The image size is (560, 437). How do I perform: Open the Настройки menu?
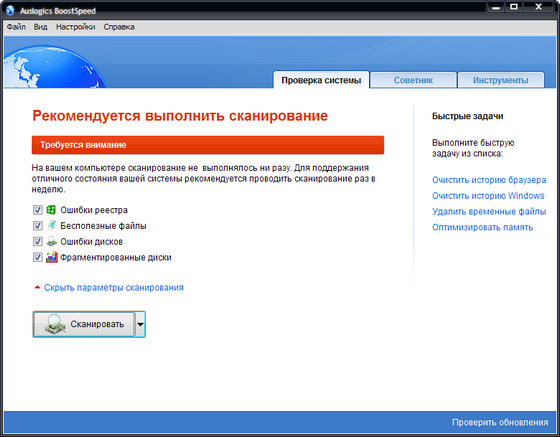(75, 27)
